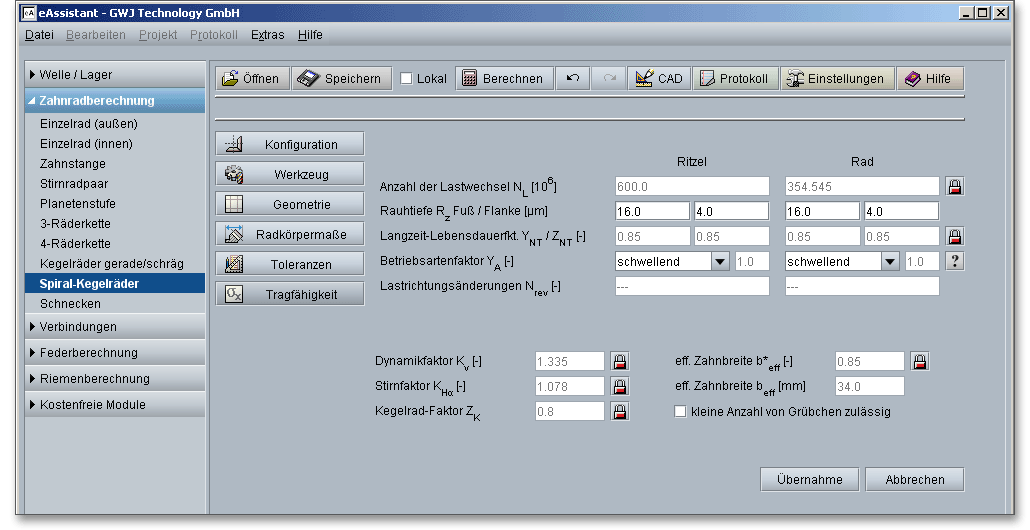This screenshot has height=530, width=1030.
Task: Check kleine Anzahl von Grübchen zulässig
Action: click(681, 411)
